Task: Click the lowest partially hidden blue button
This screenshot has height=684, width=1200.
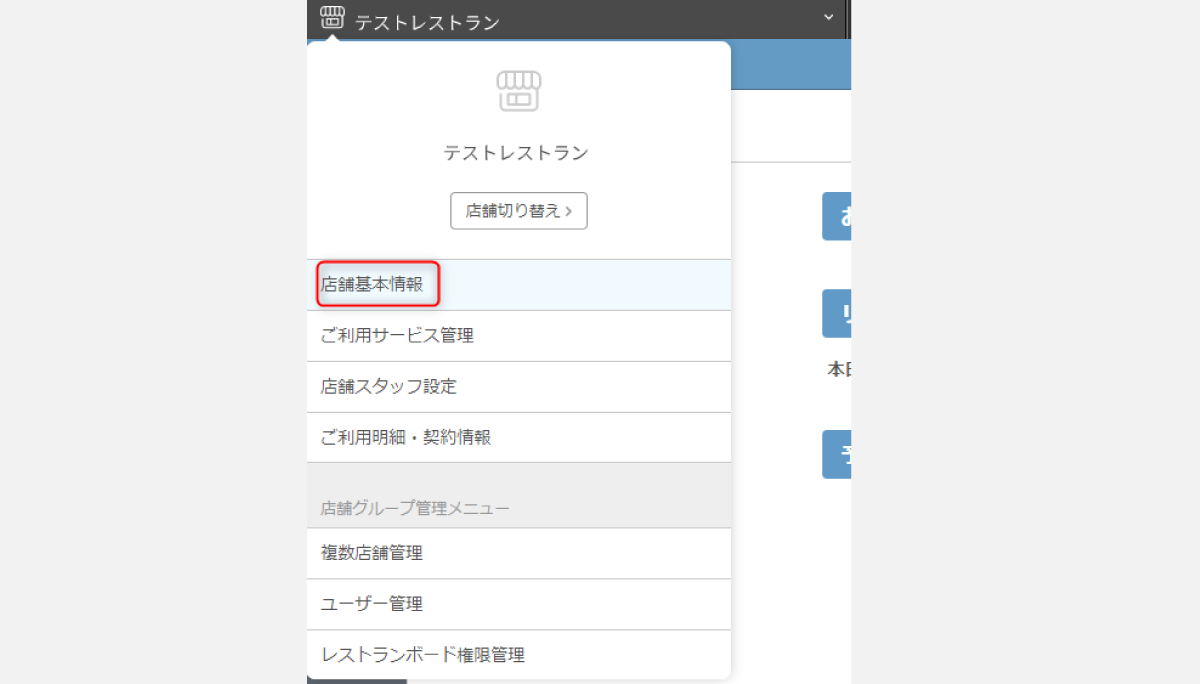Action: point(837,455)
